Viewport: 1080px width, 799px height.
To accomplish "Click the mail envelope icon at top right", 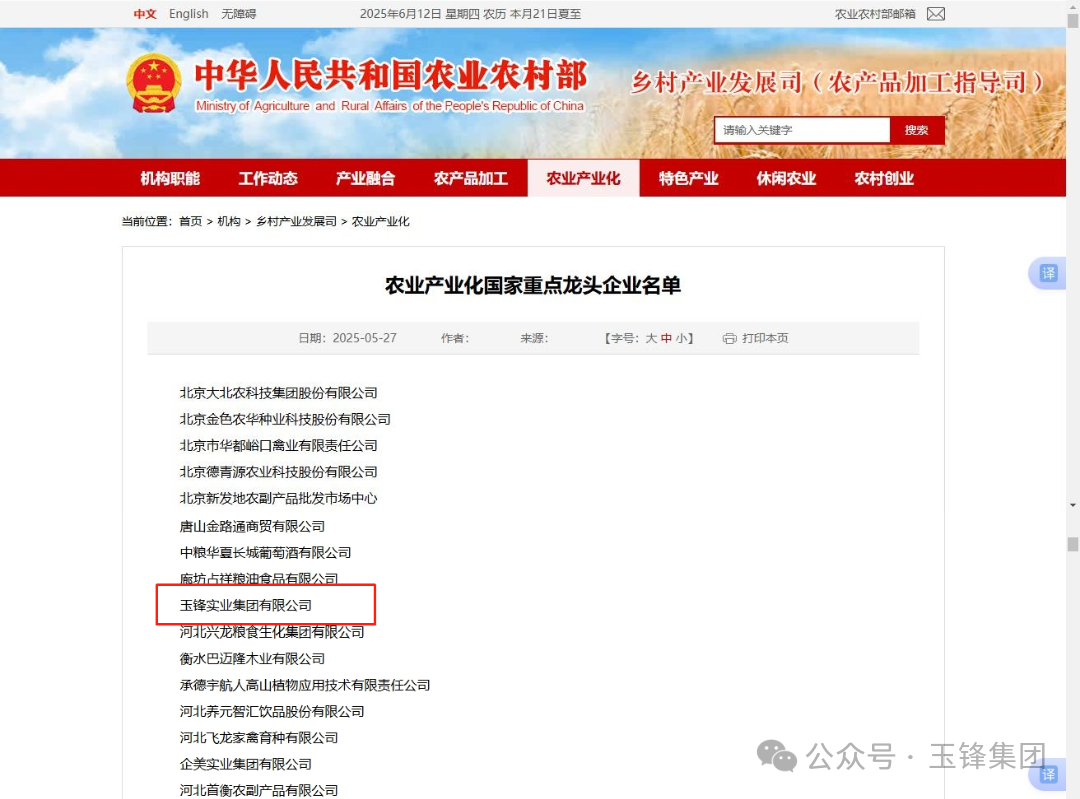I will point(935,14).
